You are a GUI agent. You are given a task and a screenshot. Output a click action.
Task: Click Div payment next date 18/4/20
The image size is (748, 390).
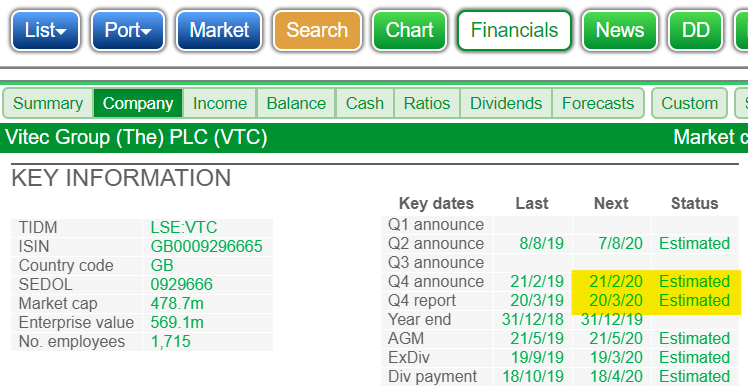(x=616, y=377)
